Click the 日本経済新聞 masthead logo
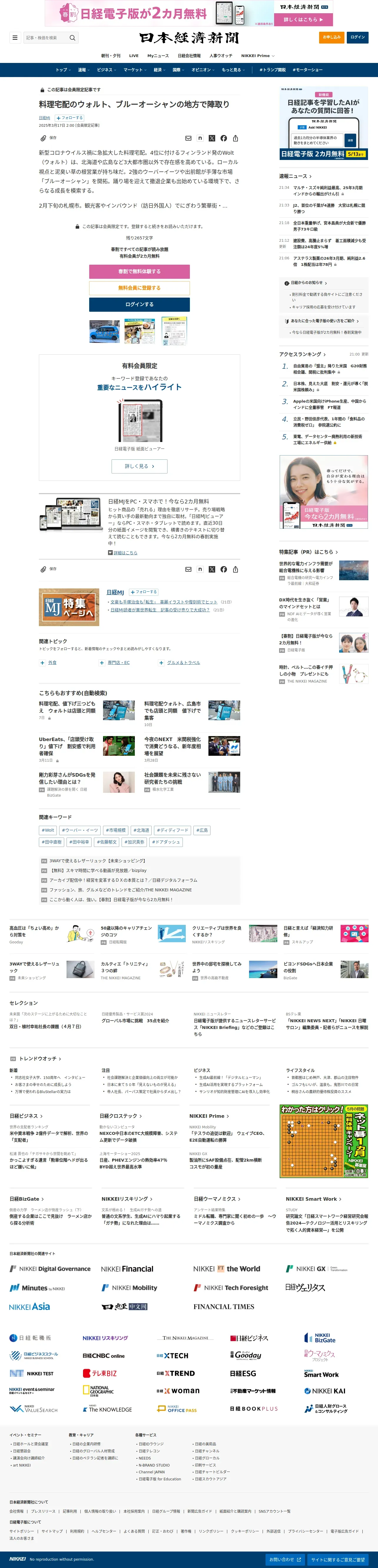Screen dimensions: 378x1568 [x=189, y=38]
